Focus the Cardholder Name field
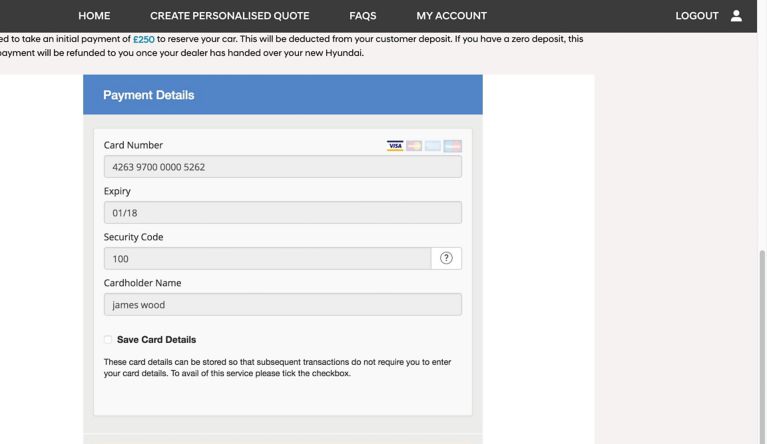This screenshot has width=767, height=444. [283, 305]
